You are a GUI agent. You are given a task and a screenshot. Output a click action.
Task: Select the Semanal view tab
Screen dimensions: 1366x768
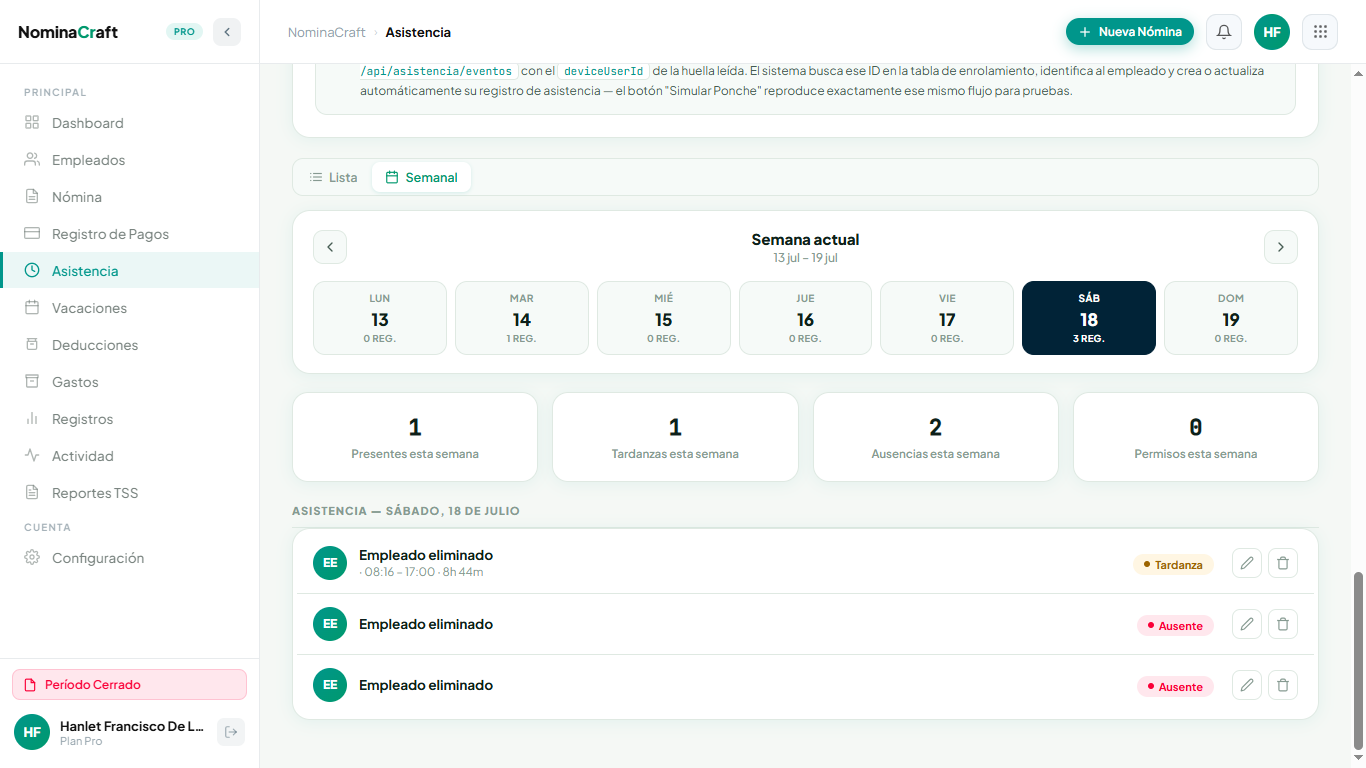click(x=421, y=177)
